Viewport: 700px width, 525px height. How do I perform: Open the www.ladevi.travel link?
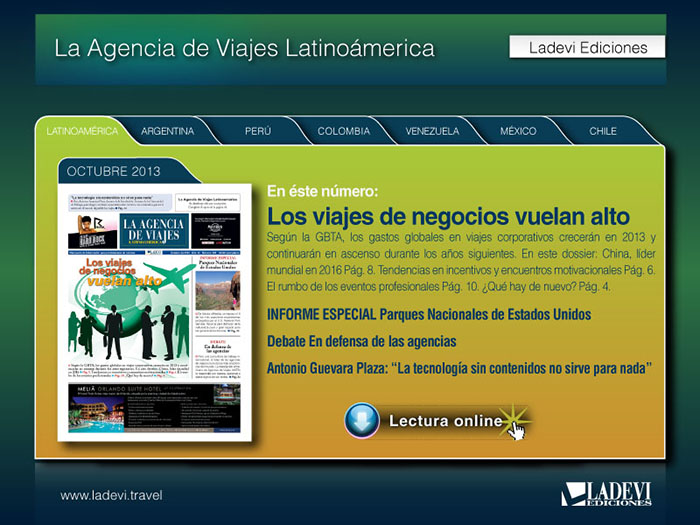pos(111,495)
